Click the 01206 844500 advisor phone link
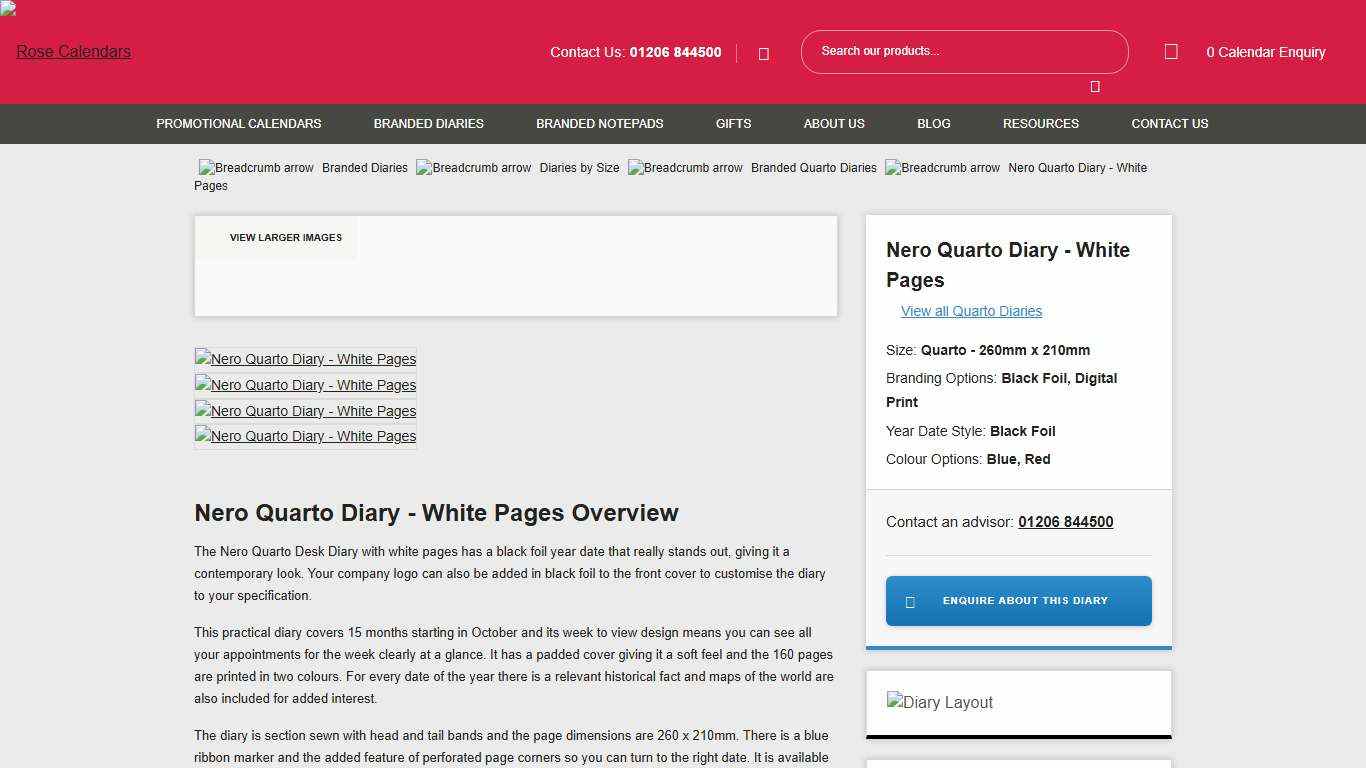The width and height of the screenshot is (1366, 768). (1065, 521)
